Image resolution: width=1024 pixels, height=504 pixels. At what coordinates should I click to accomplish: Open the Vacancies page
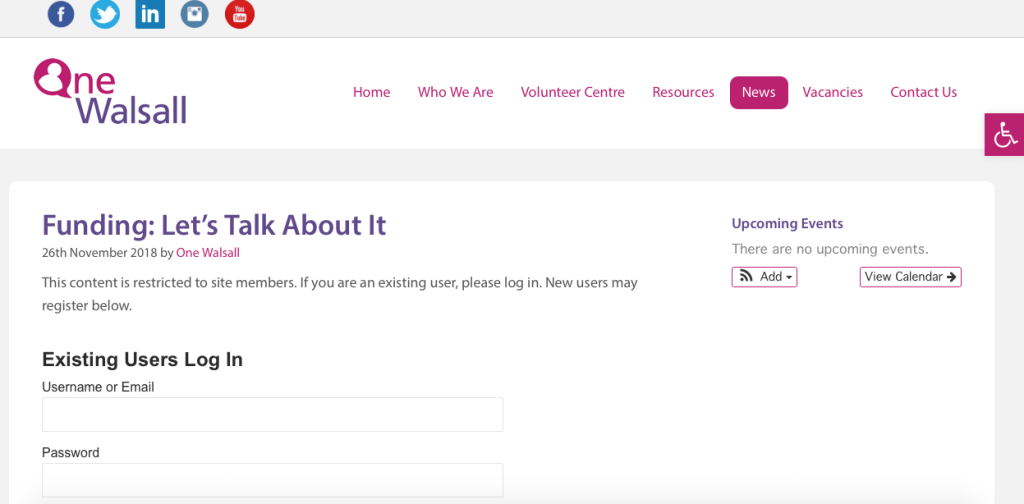pos(832,92)
